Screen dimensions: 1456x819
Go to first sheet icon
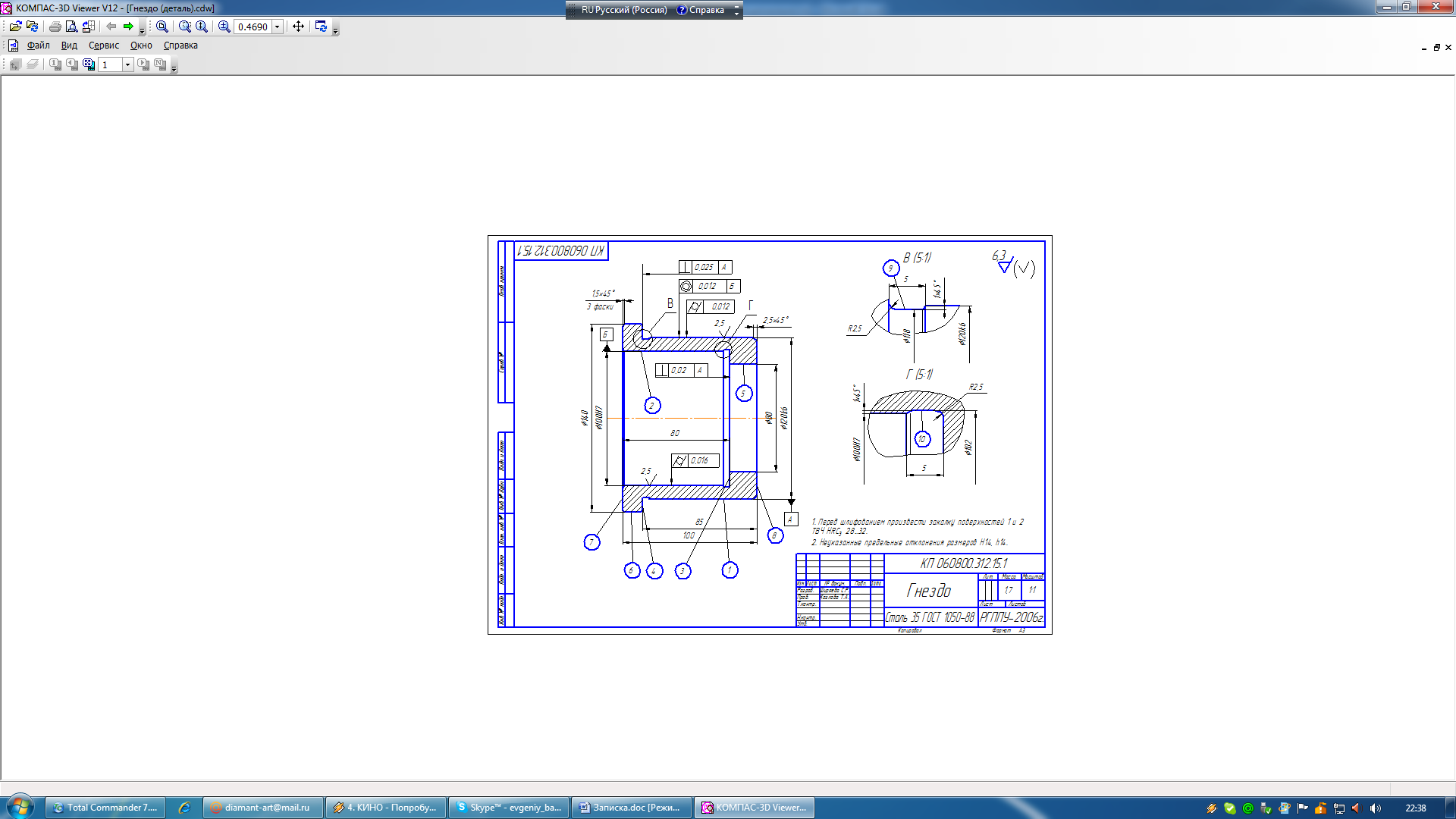pos(55,64)
